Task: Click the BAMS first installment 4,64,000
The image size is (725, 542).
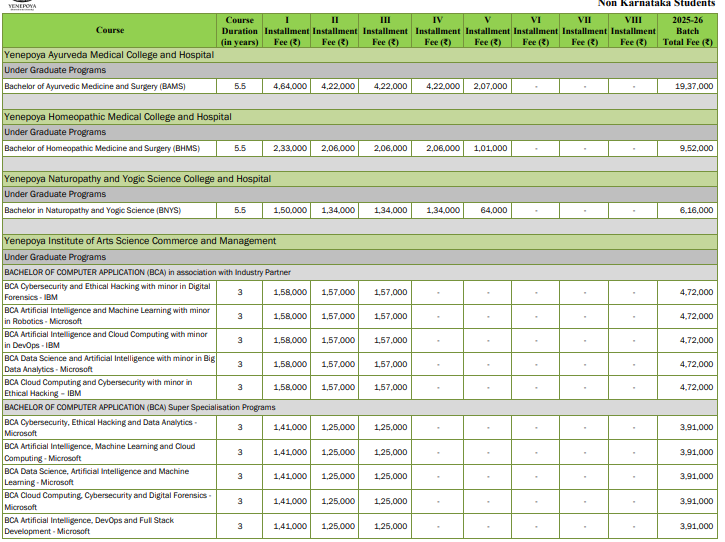Action: tap(290, 87)
